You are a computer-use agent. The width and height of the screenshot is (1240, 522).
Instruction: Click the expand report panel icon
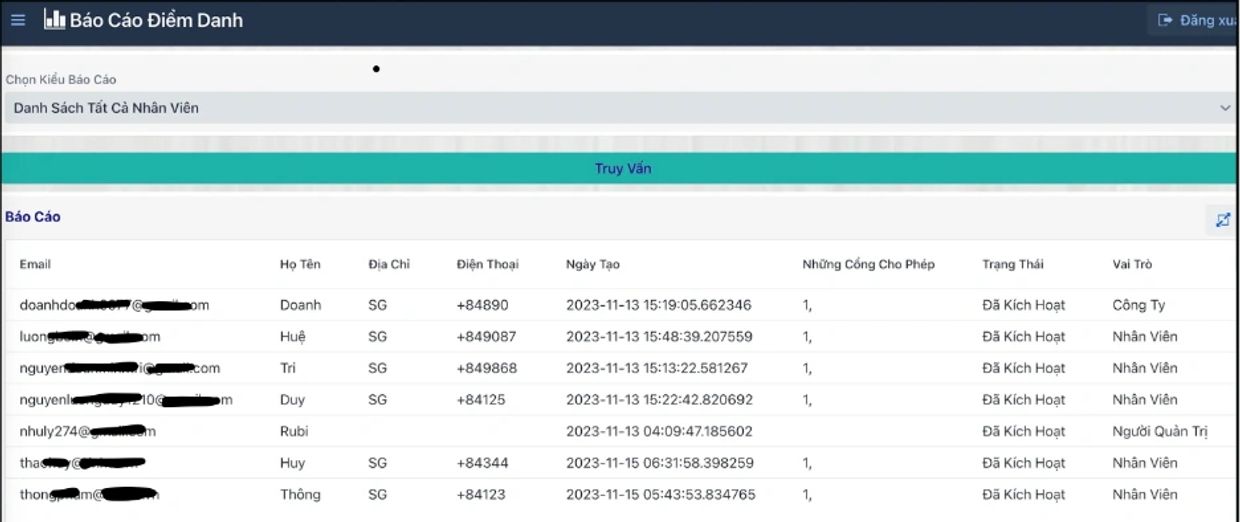tap(1222, 220)
